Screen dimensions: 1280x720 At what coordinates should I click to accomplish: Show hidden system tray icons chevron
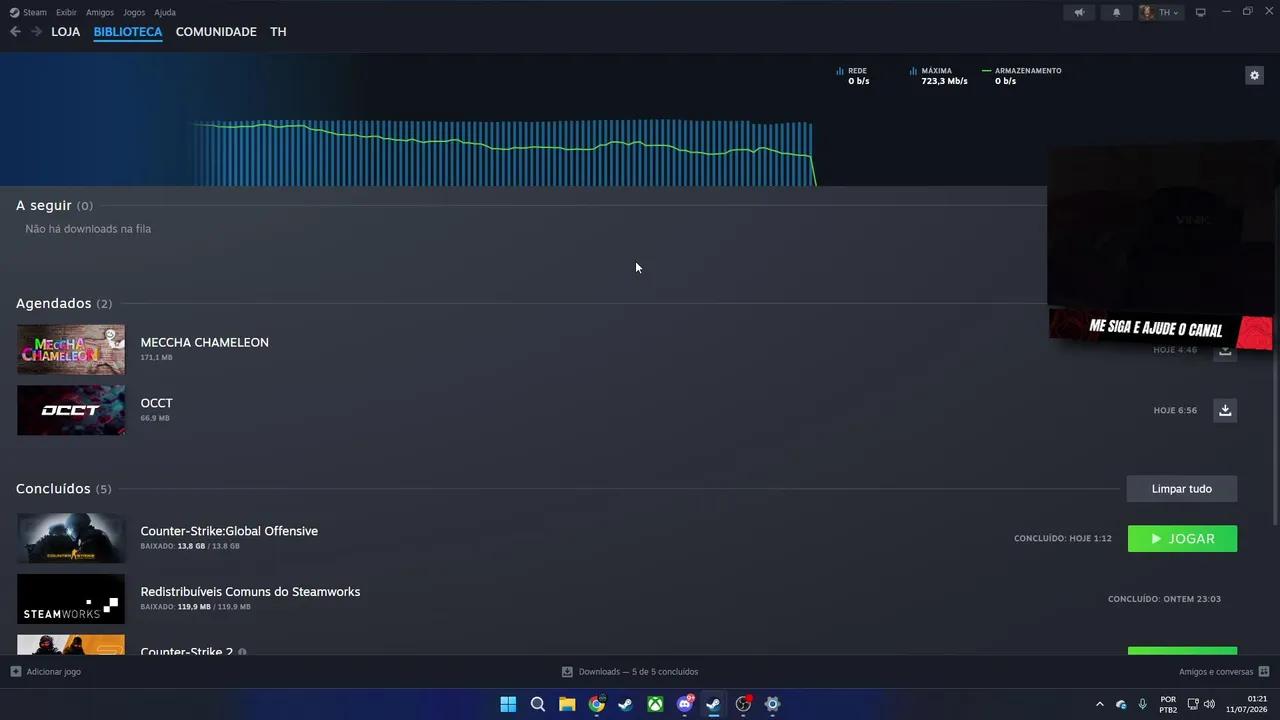coord(1100,704)
